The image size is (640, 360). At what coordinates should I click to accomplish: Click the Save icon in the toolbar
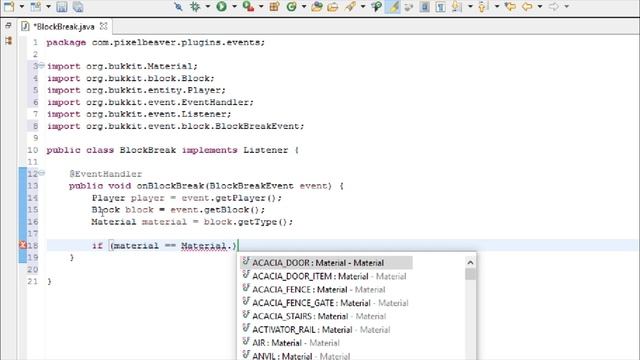pos(62,7)
